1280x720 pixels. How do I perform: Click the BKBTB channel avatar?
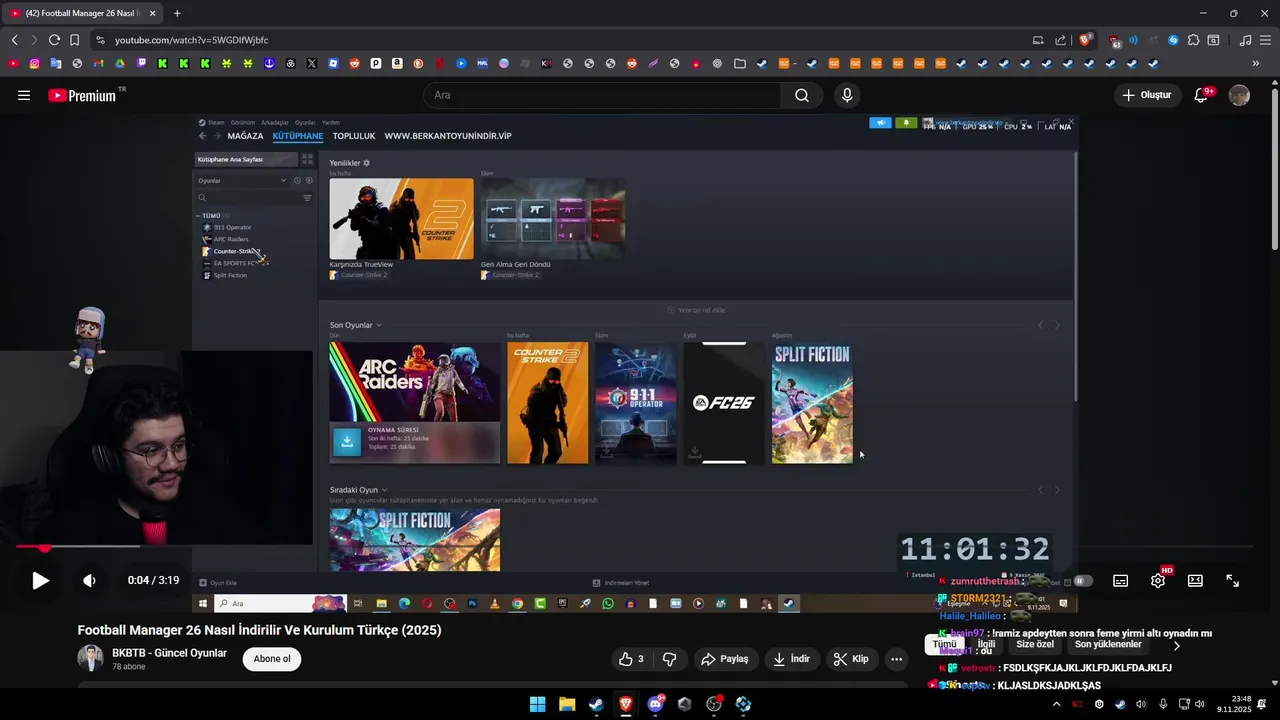[91, 658]
